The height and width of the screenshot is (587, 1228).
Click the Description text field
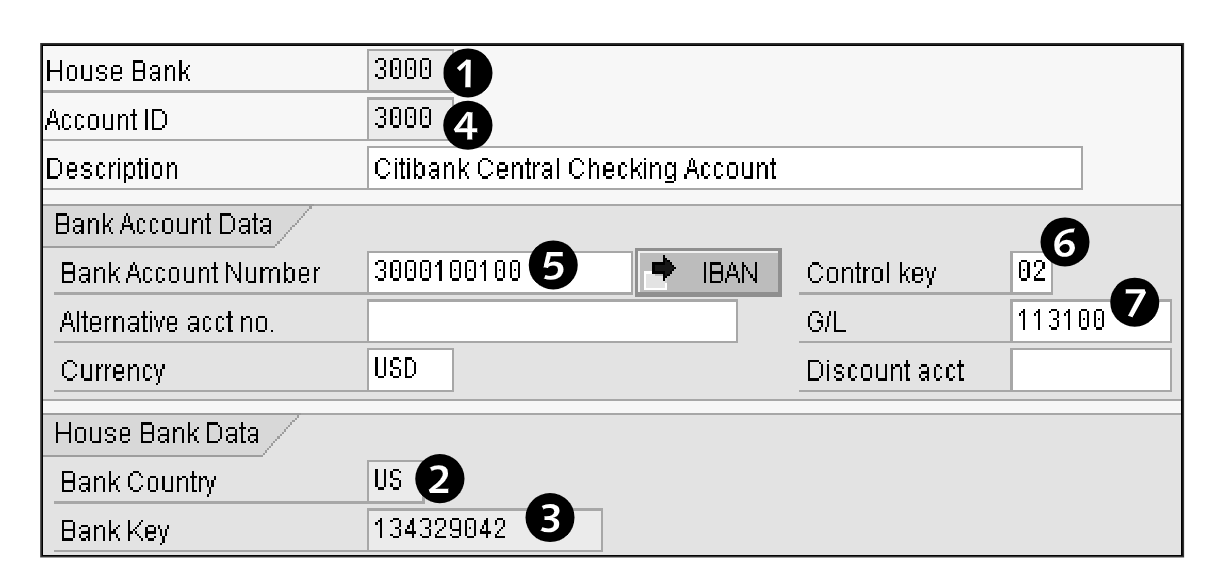coord(724,169)
